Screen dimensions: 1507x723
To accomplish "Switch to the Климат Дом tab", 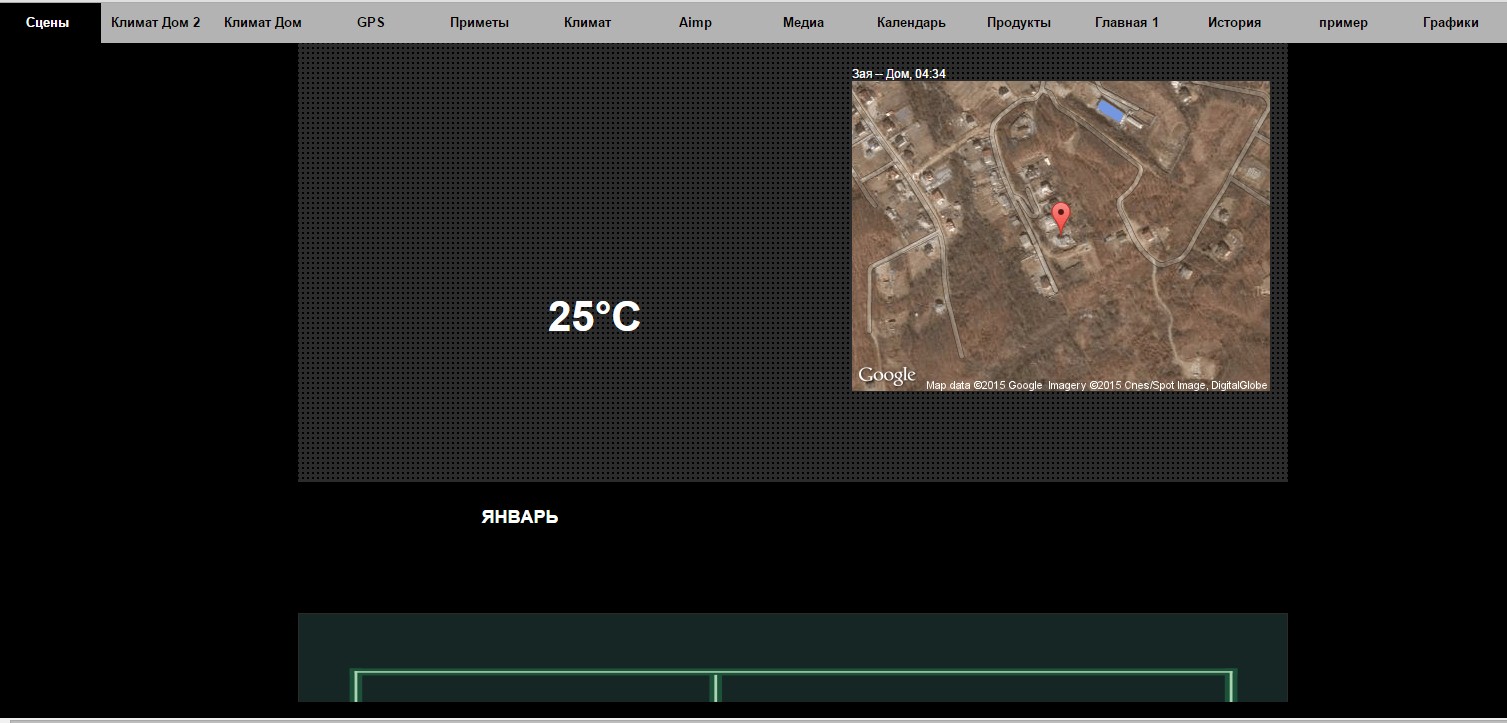I will [263, 22].
